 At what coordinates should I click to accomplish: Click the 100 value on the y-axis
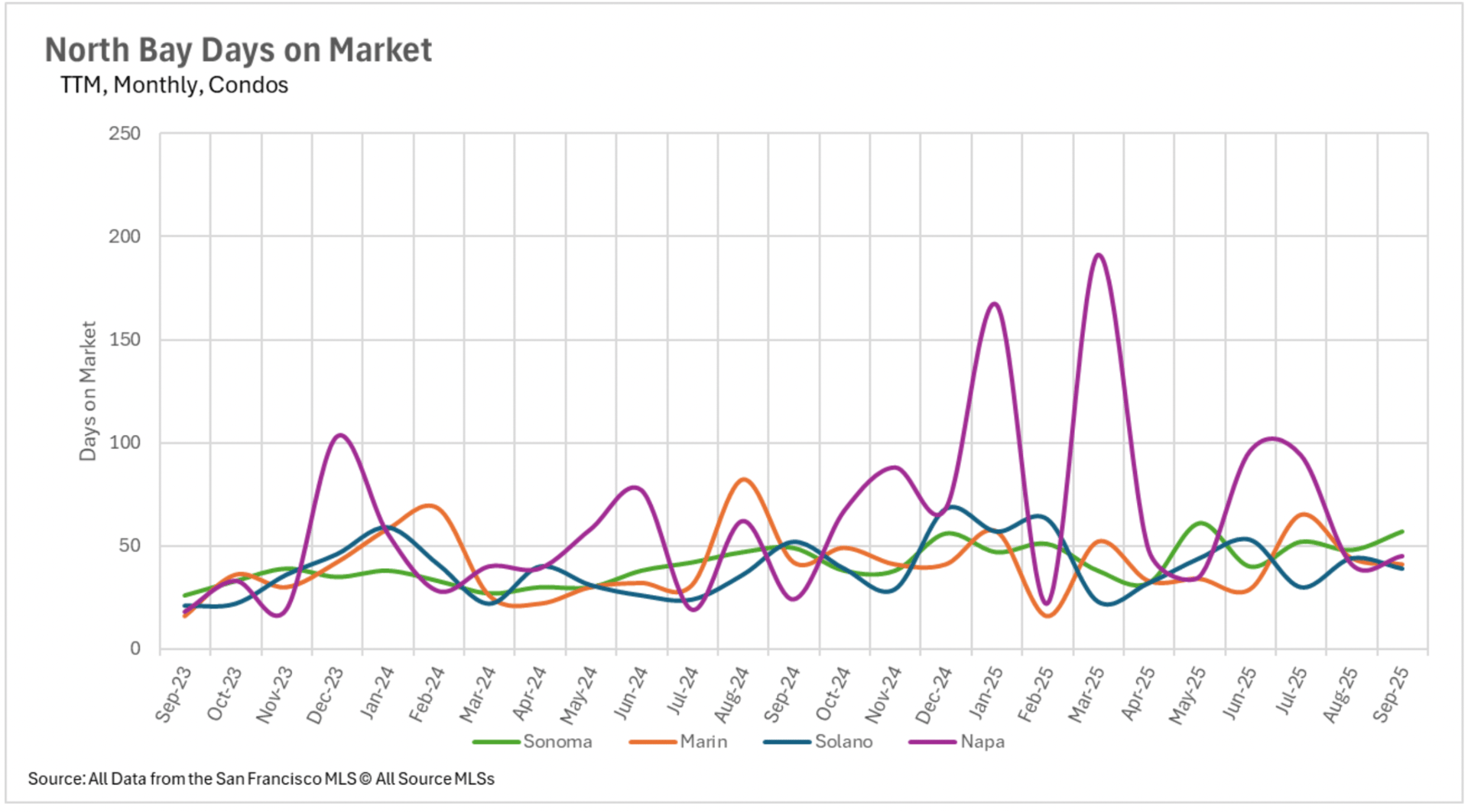[x=125, y=443]
